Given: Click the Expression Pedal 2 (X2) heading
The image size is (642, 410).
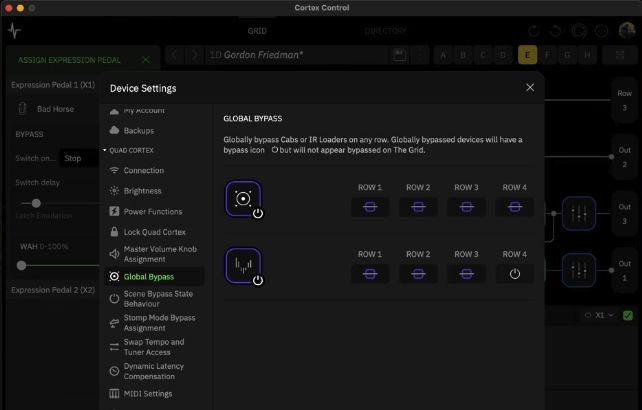Looking at the screenshot, I should 53,290.
